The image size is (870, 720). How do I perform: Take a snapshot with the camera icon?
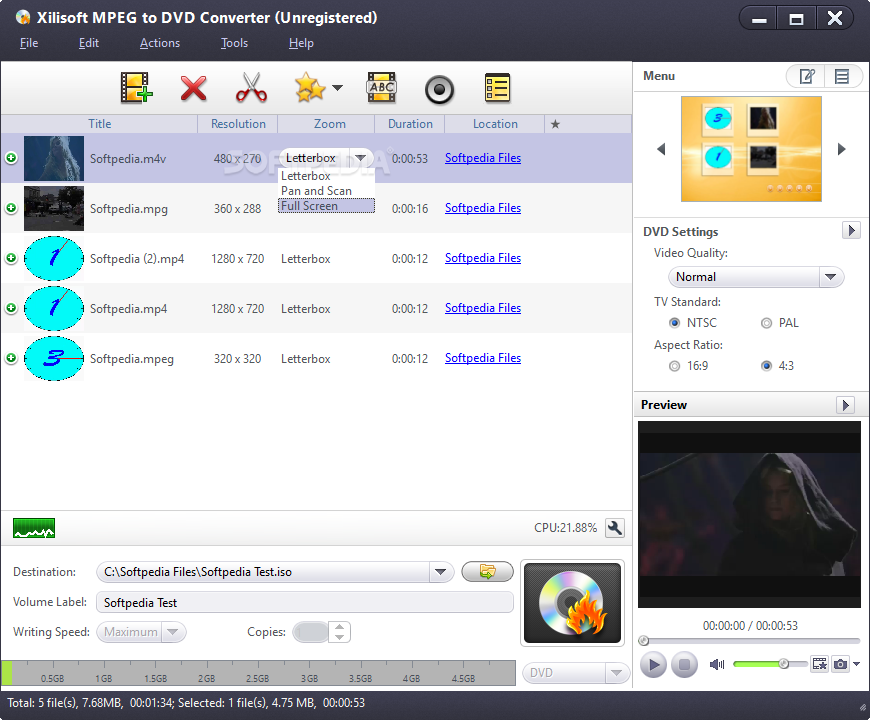tap(841, 664)
